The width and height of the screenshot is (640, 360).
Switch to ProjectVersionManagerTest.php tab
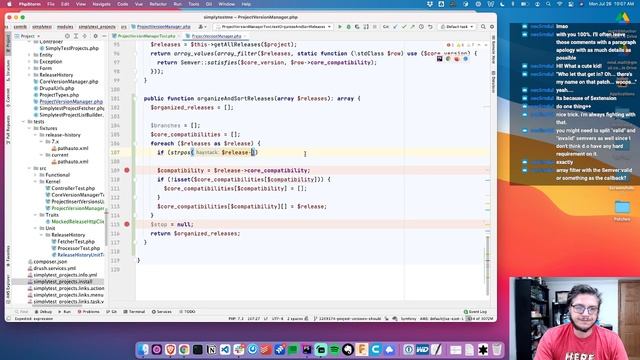[x=144, y=36]
